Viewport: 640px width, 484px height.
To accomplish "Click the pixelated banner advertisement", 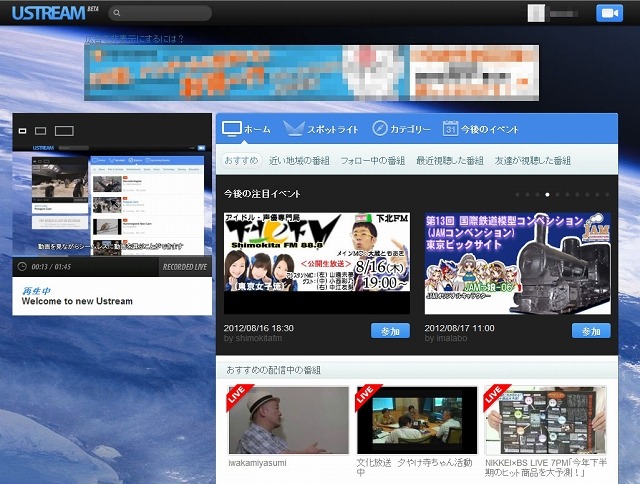I will [311, 73].
